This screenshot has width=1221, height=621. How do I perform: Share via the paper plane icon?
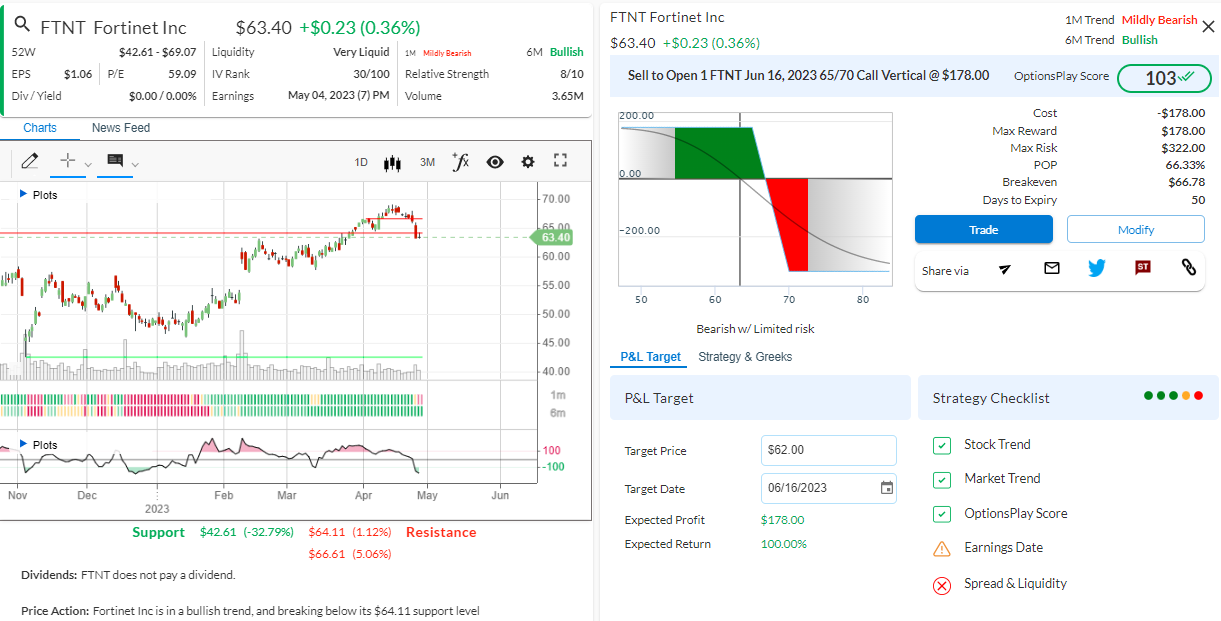click(1005, 268)
